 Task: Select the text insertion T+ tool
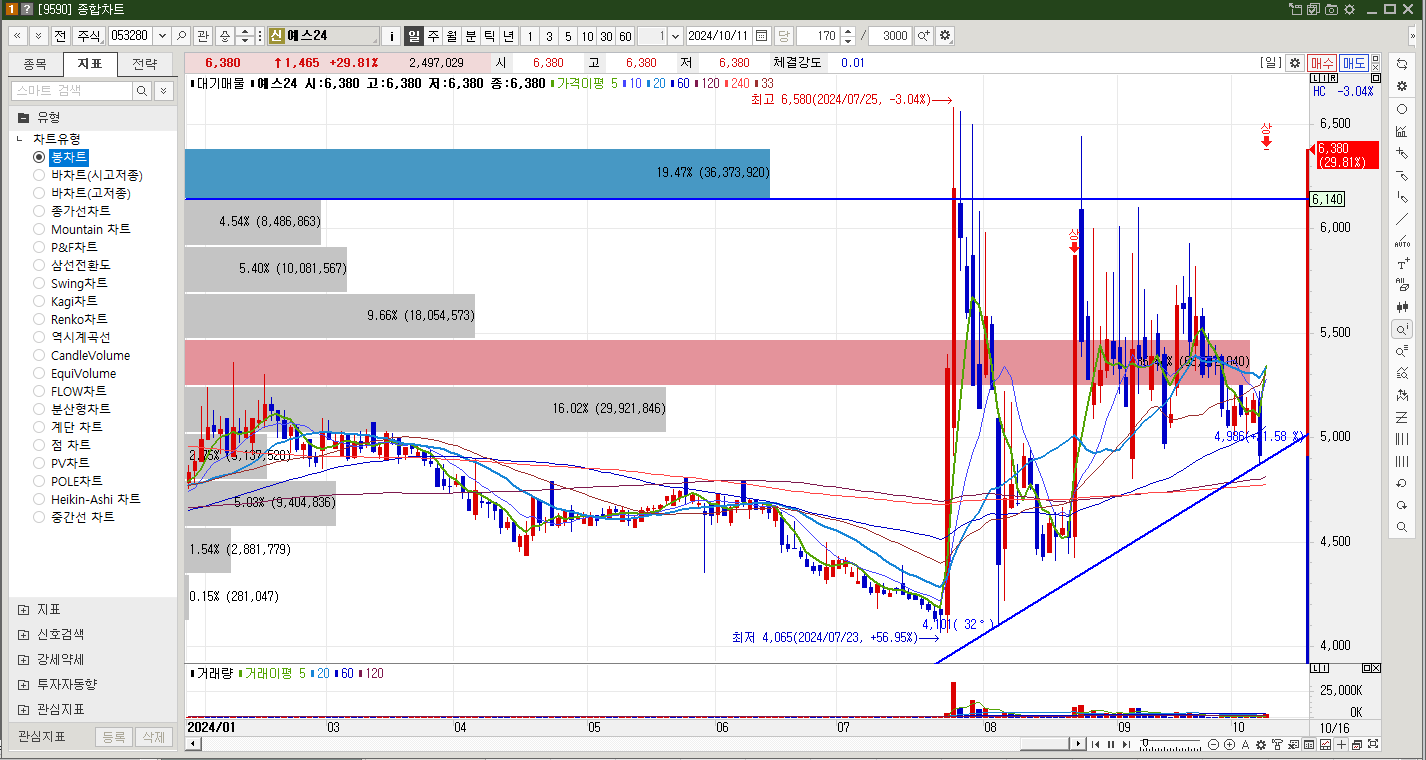click(1402, 263)
